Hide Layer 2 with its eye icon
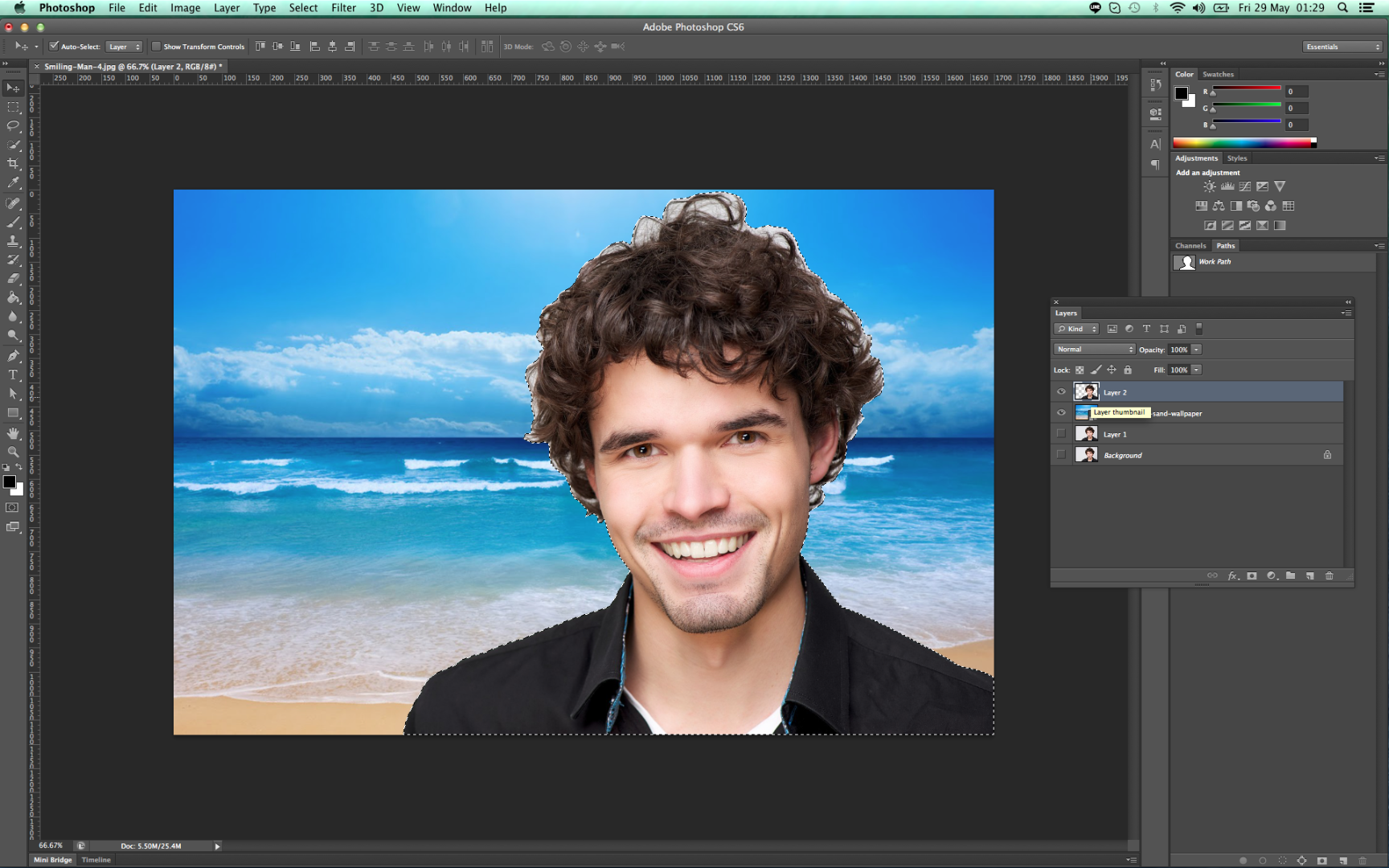 (x=1061, y=392)
